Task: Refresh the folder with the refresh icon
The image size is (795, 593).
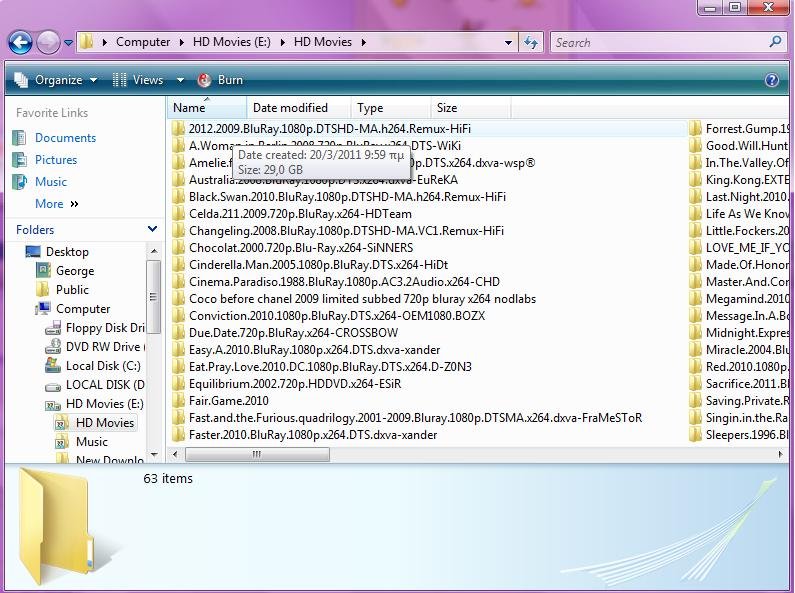Action: tap(531, 43)
